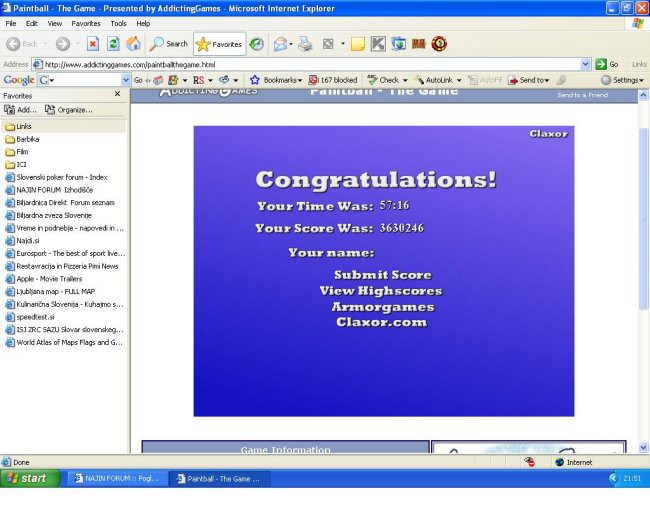Open Google toolbar Settings dropdown
Image resolution: width=650 pixels, height=510 pixels.
click(622, 80)
